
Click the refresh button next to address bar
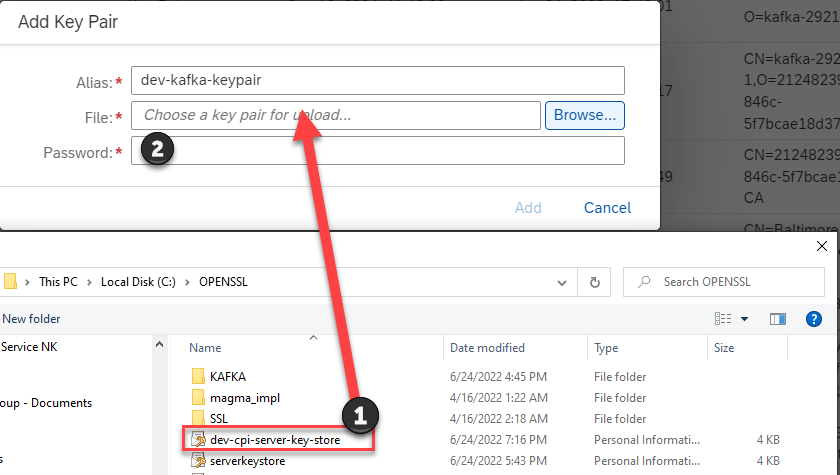595,282
